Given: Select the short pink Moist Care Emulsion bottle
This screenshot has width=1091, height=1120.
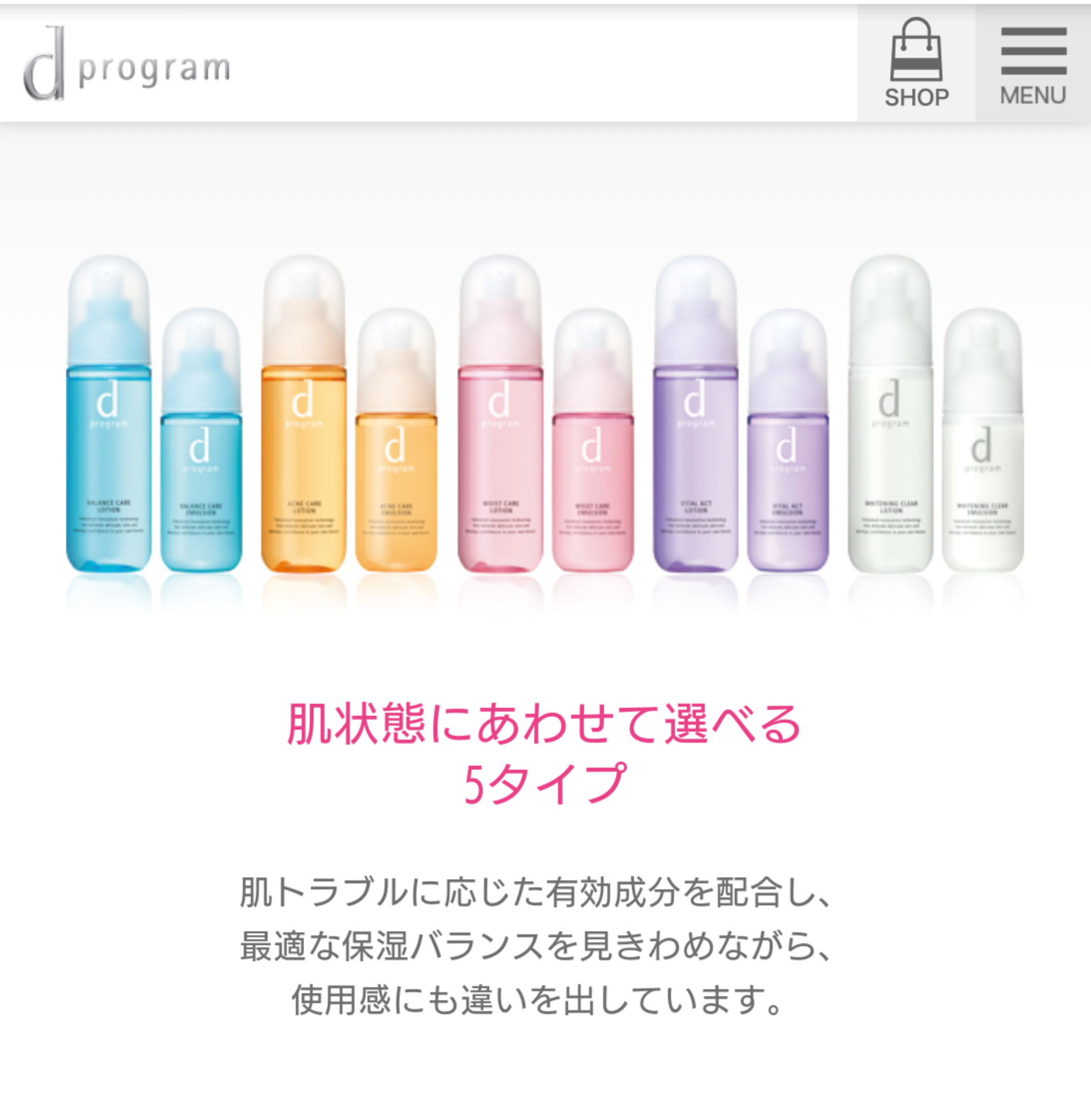Looking at the screenshot, I should pos(593,440).
